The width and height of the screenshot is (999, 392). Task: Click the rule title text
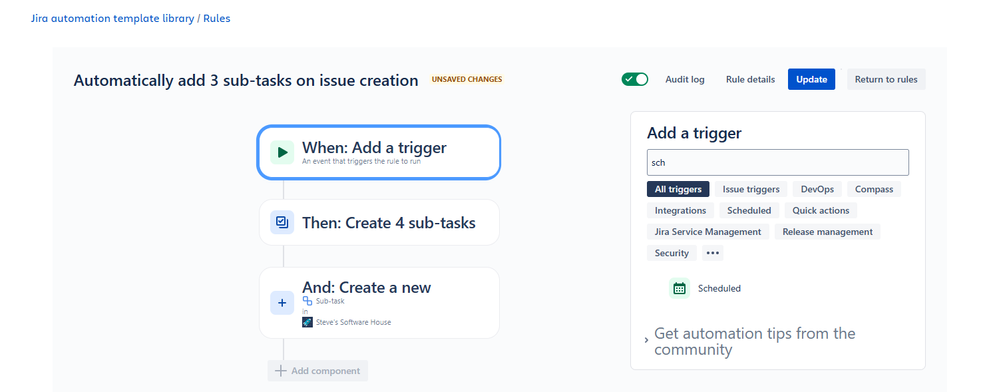pos(246,80)
